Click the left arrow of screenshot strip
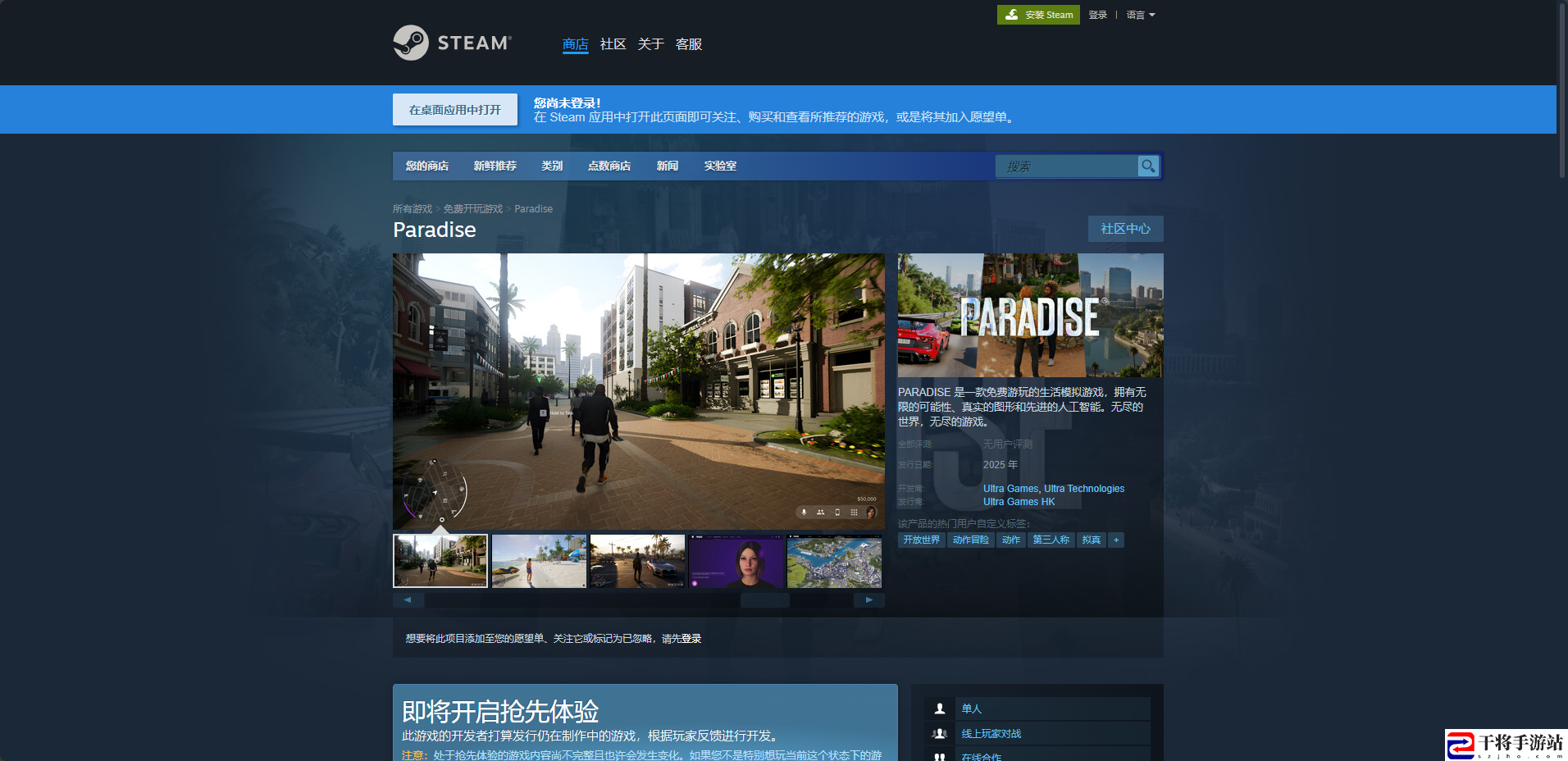This screenshot has width=1568, height=761. (x=408, y=599)
